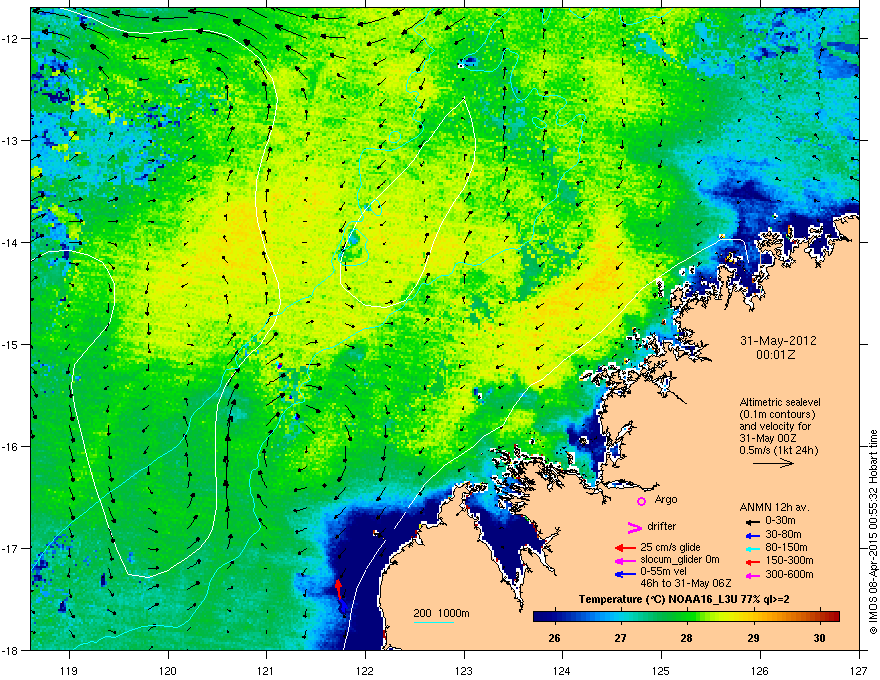Screen dimensions: 880x680
Task: Click the 126 longitude axis label
Action: click(x=760, y=670)
